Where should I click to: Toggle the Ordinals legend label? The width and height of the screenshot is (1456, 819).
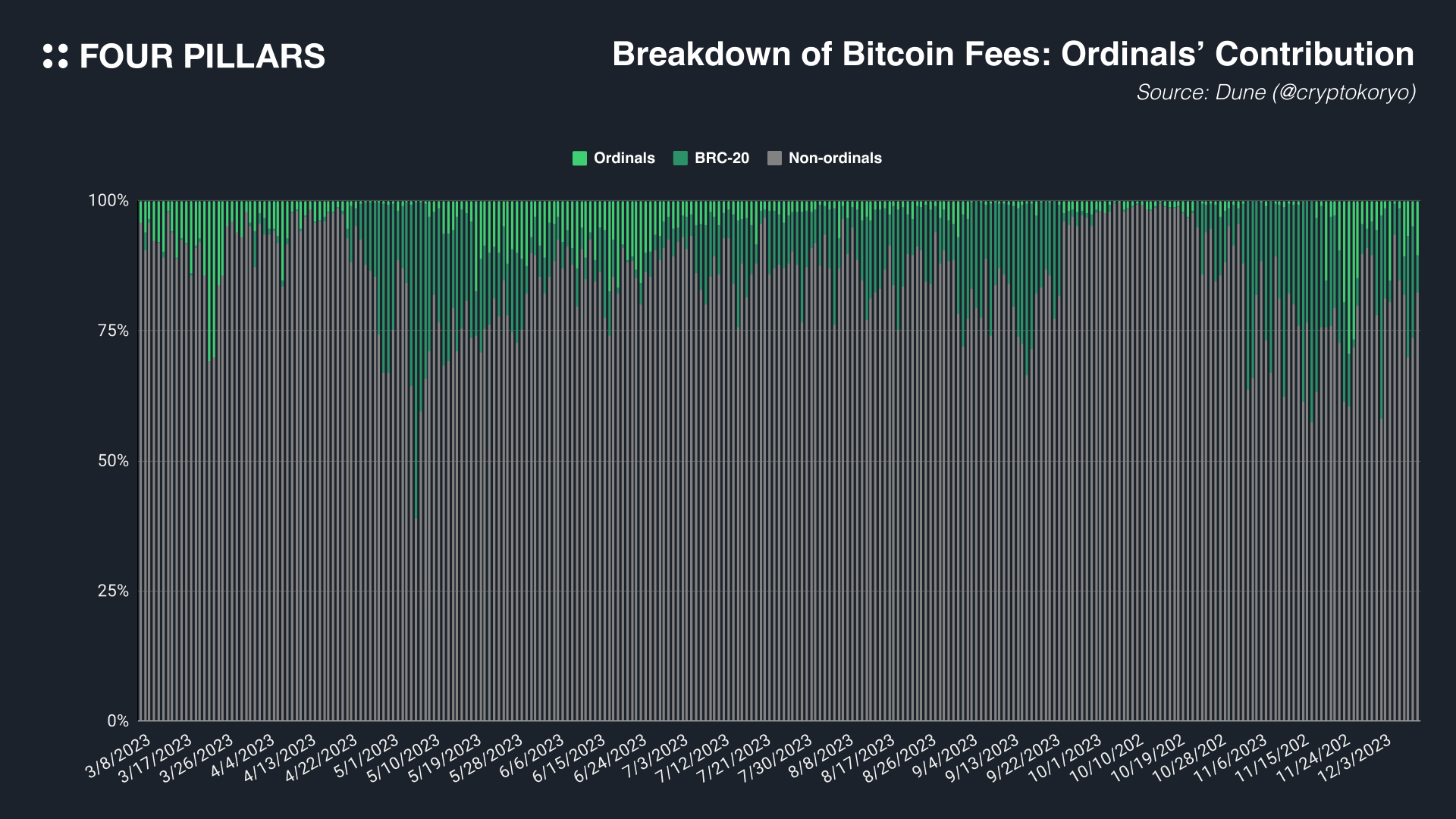tap(623, 158)
